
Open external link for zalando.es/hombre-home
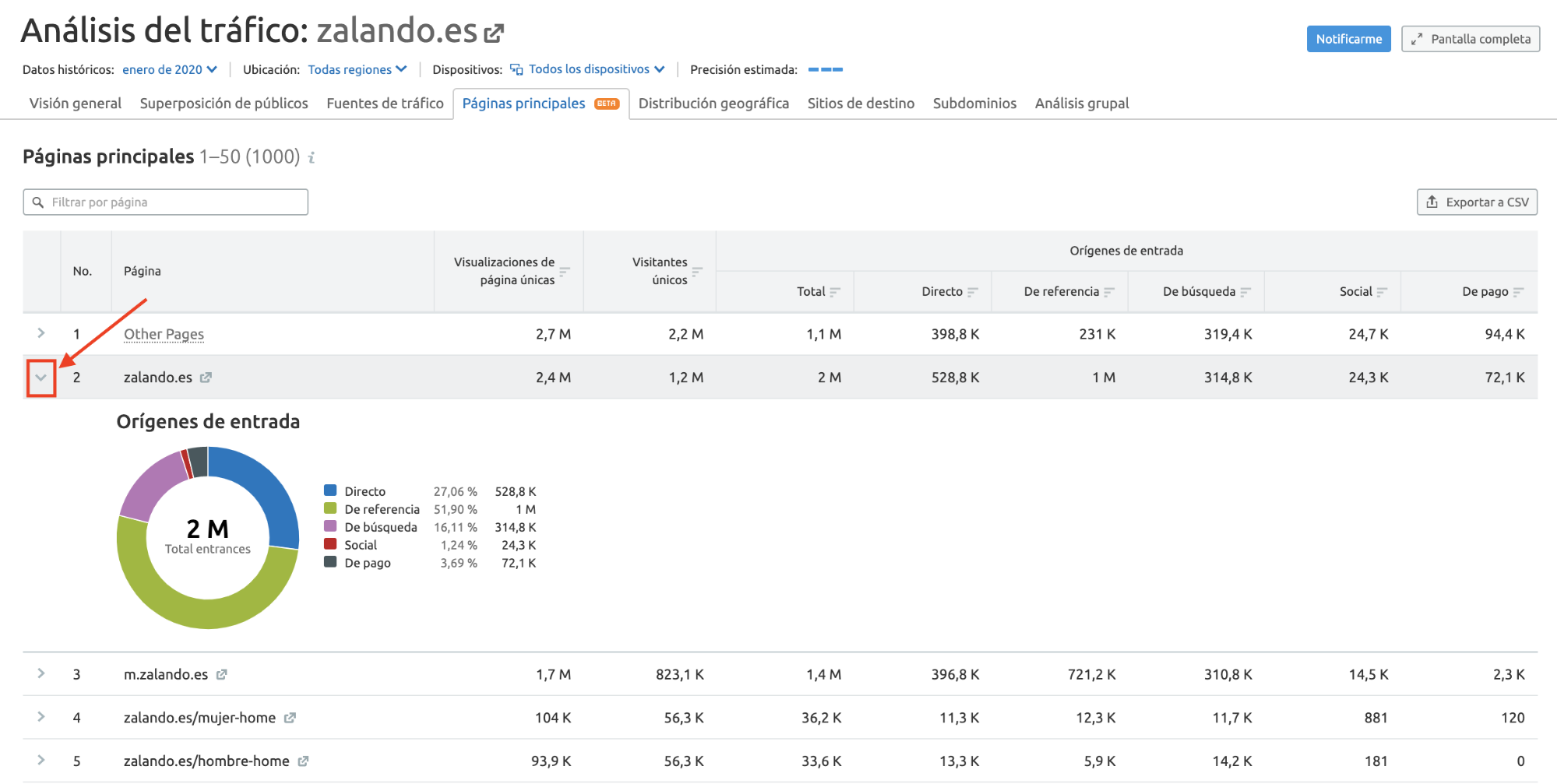coord(303,761)
